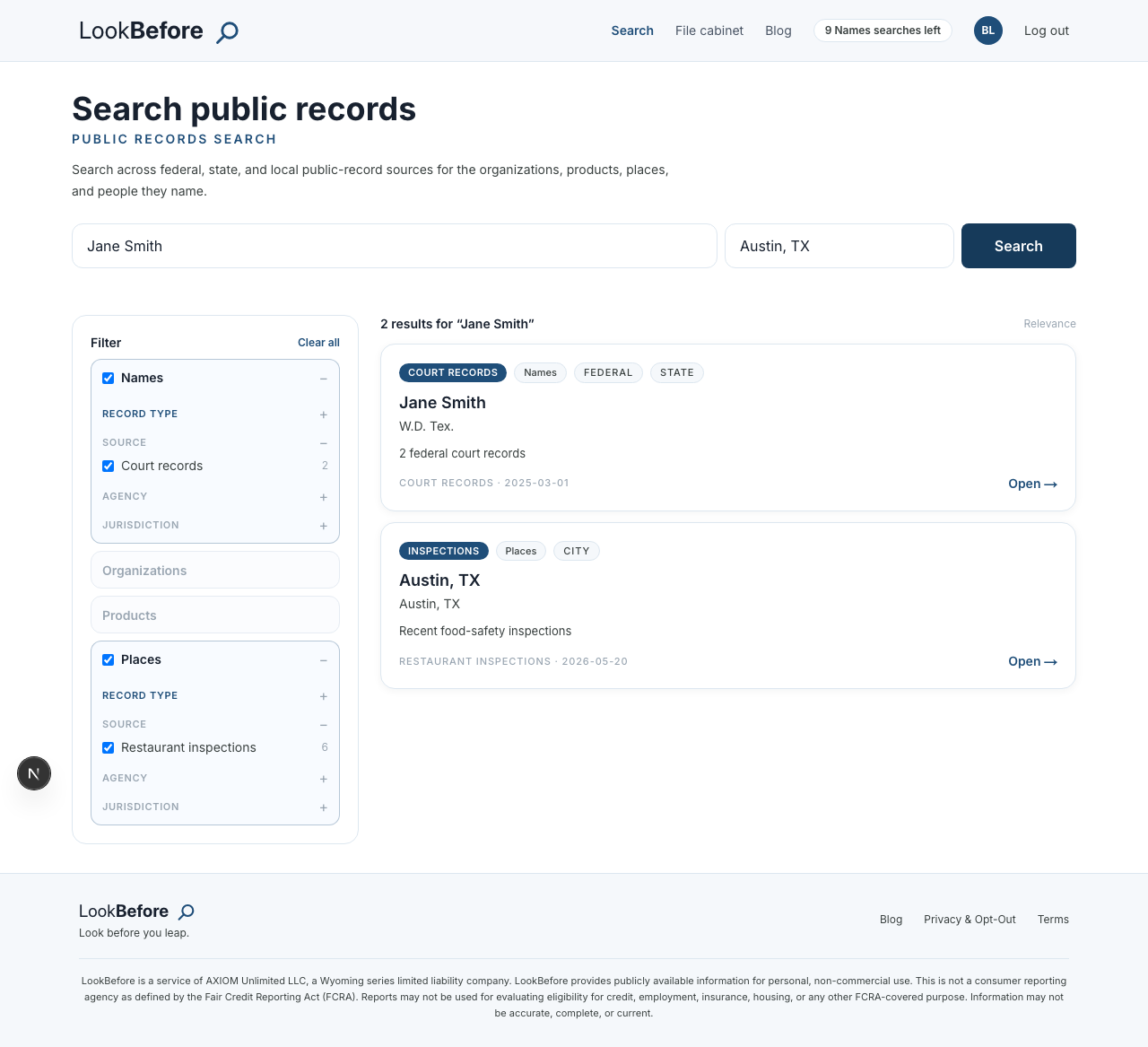Open the BL user avatar
This screenshot has height=1047, width=1148.
(x=988, y=31)
